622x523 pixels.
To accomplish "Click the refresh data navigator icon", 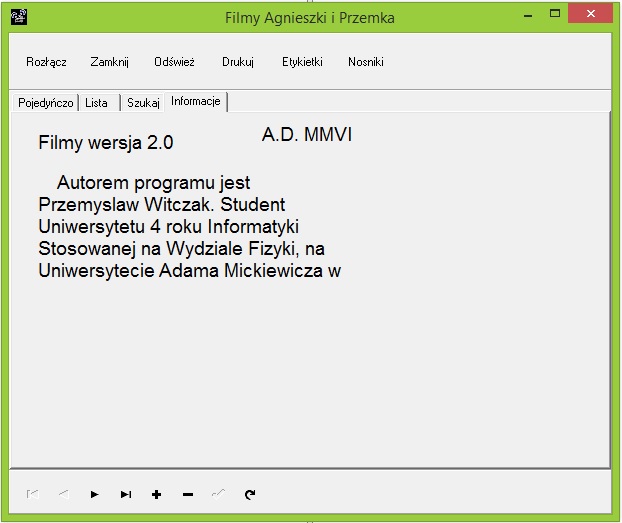I will click(249, 494).
